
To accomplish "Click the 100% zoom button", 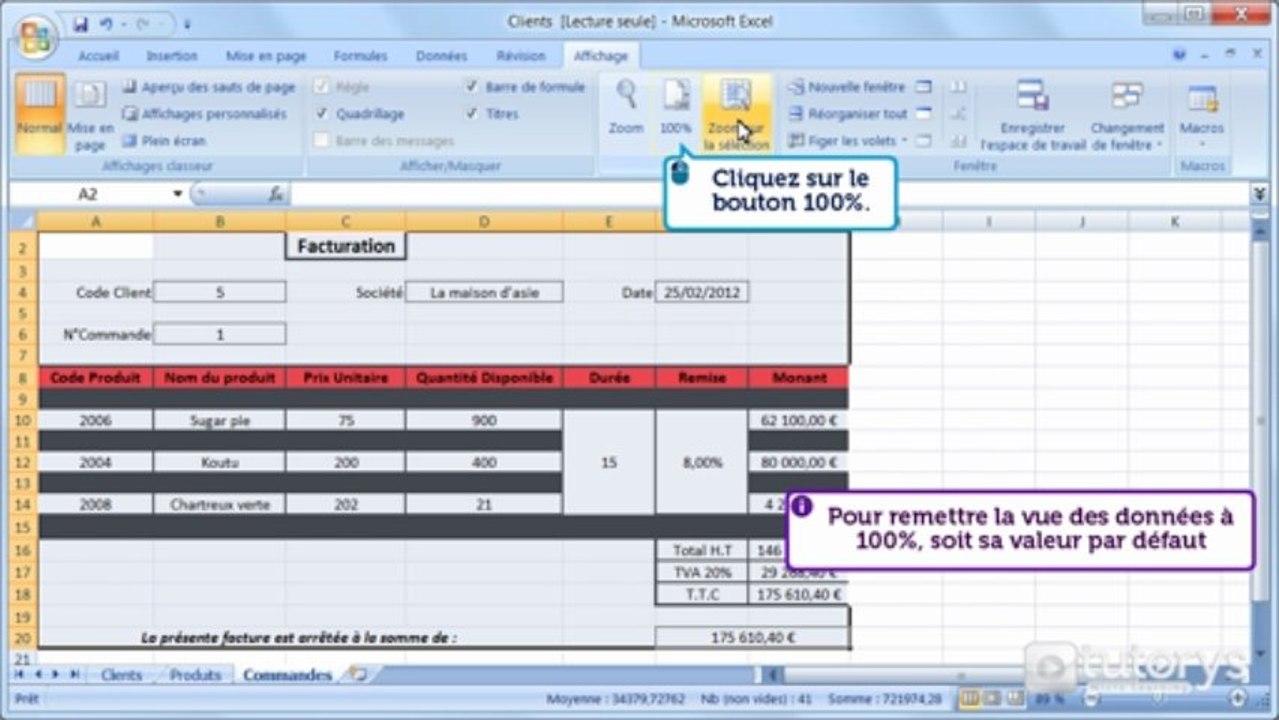I will (x=676, y=108).
